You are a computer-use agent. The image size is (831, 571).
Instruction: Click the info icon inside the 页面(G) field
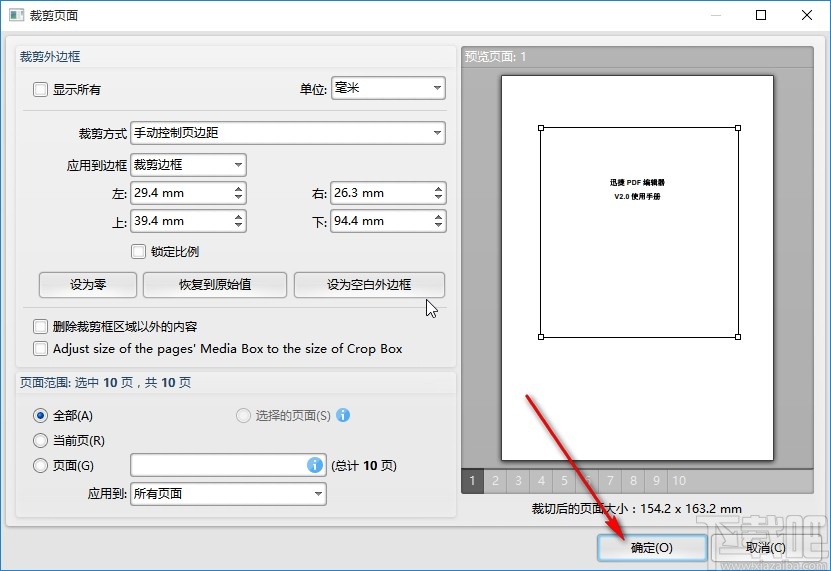tap(315, 465)
